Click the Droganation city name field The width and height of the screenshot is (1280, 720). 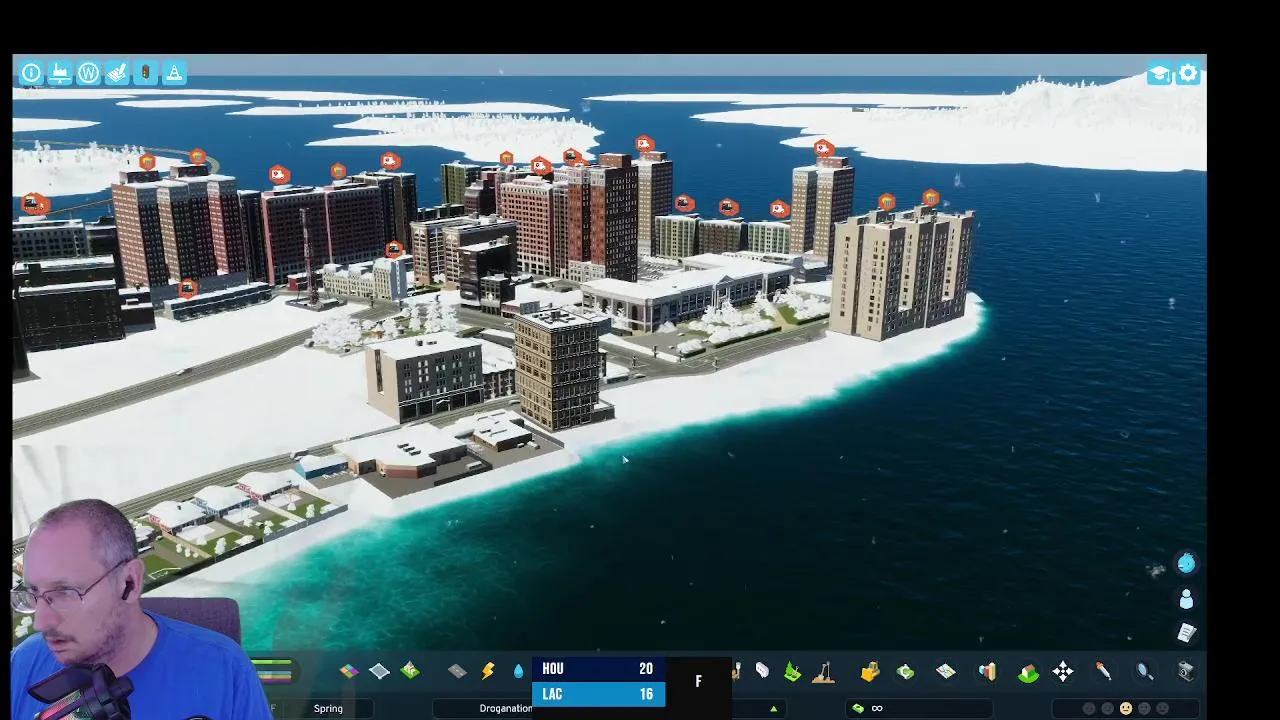pyautogui.click(x=505, y=708)
